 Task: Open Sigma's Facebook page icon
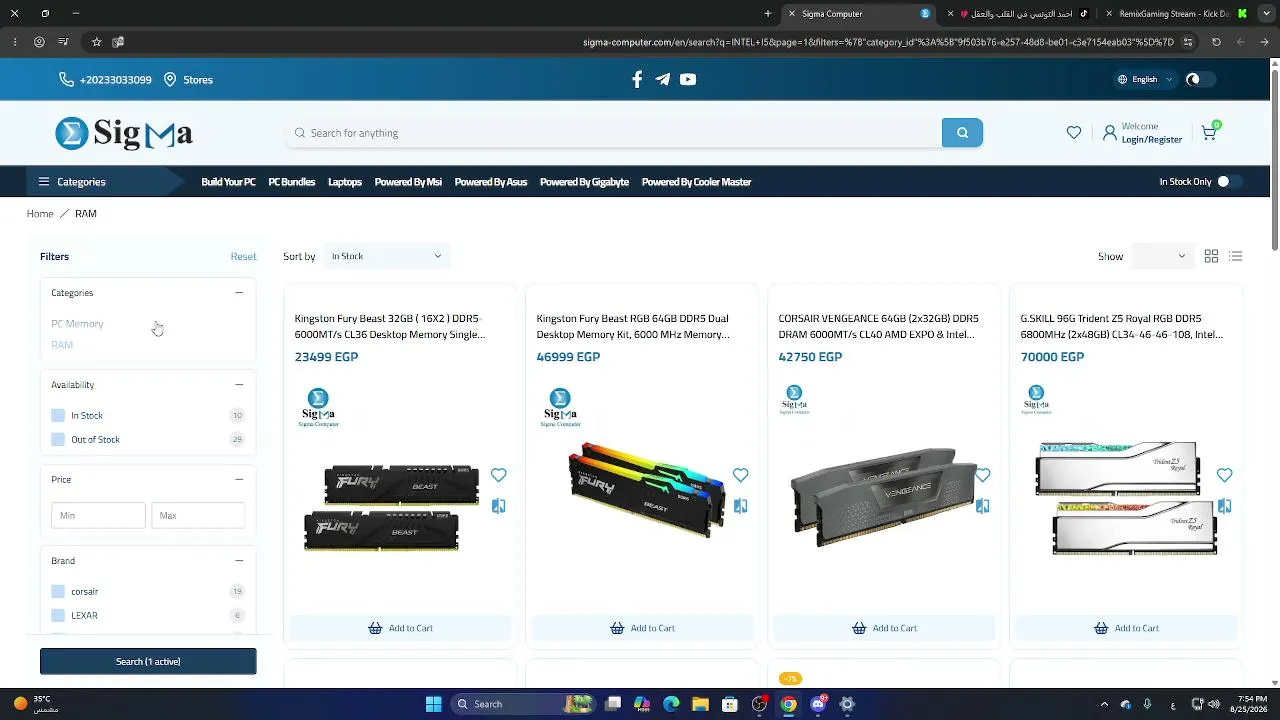[637, 80]
